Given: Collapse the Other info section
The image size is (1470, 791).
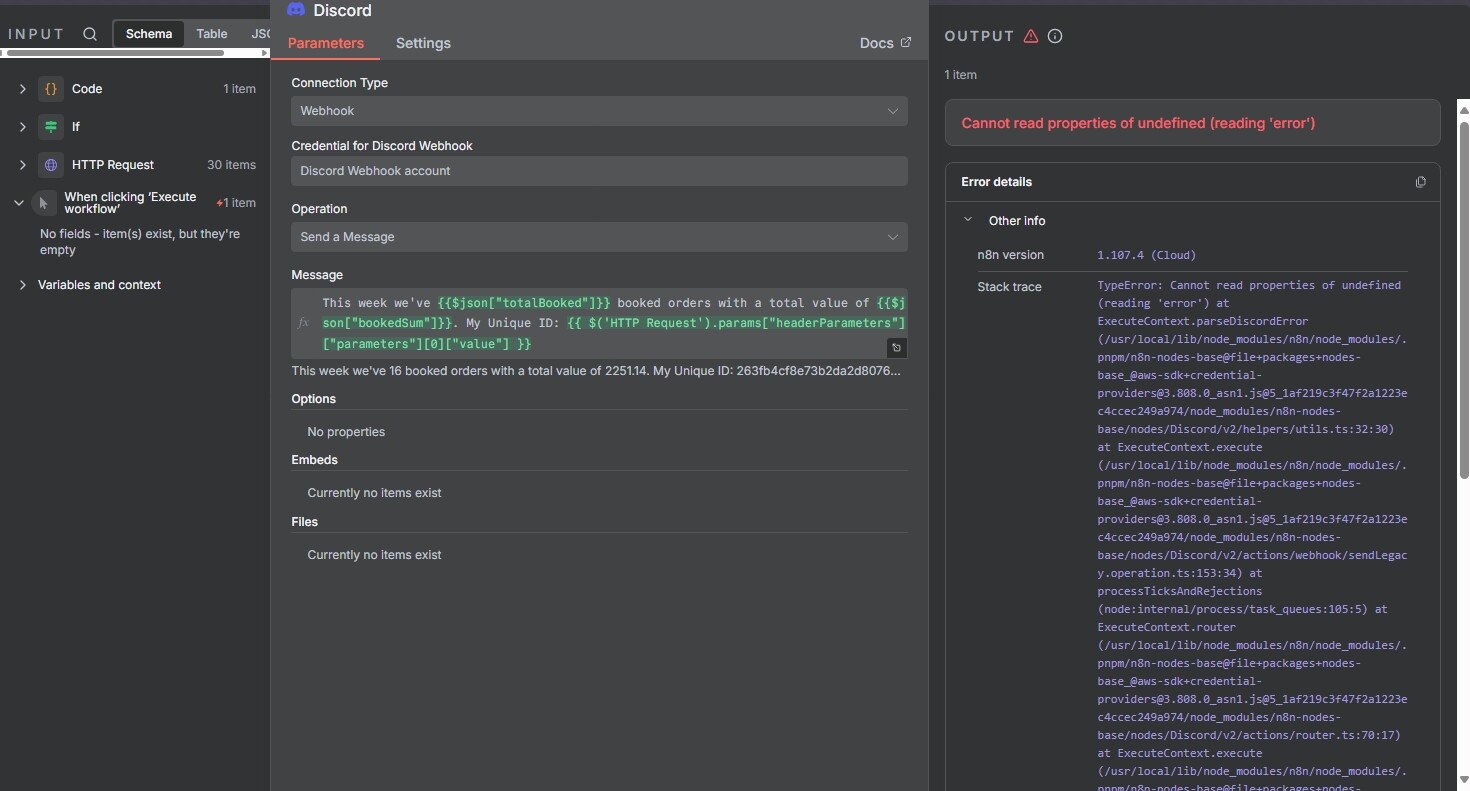Looking at the screenshot, I should [968, 220].
